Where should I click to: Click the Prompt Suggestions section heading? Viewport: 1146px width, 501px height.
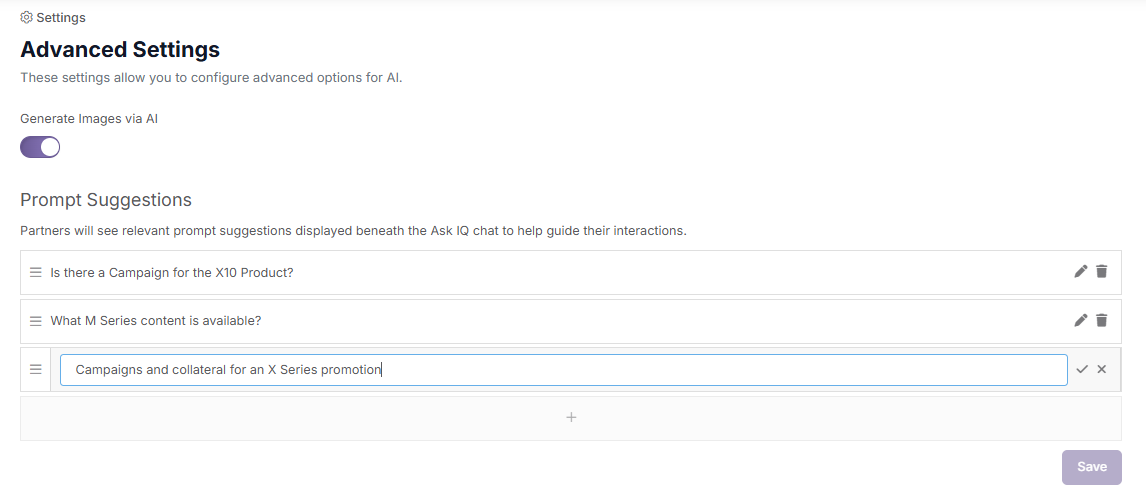(106, 200)
